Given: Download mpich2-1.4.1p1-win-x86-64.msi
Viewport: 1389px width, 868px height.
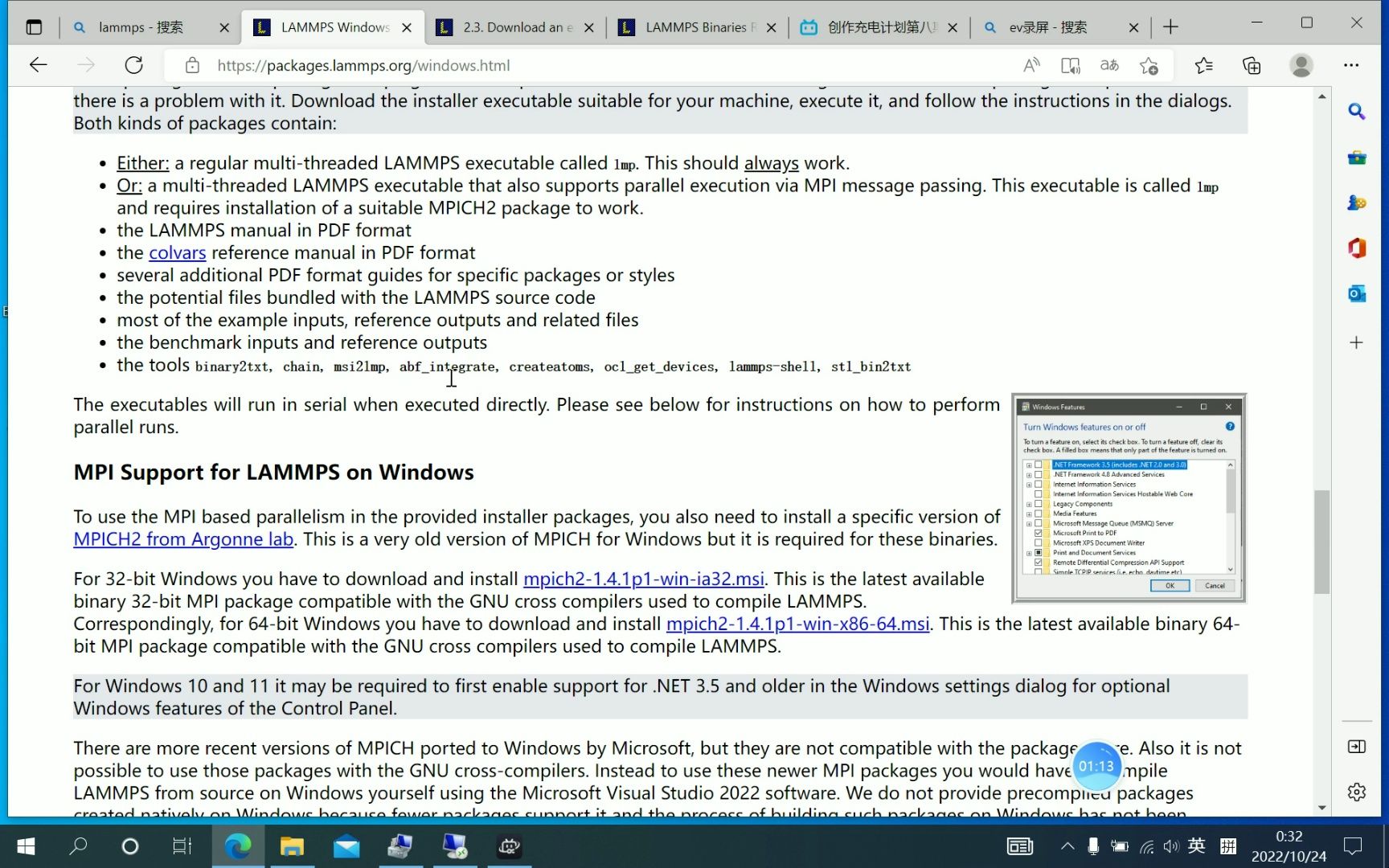Looking at the screenshot, I should pos(797,624).
